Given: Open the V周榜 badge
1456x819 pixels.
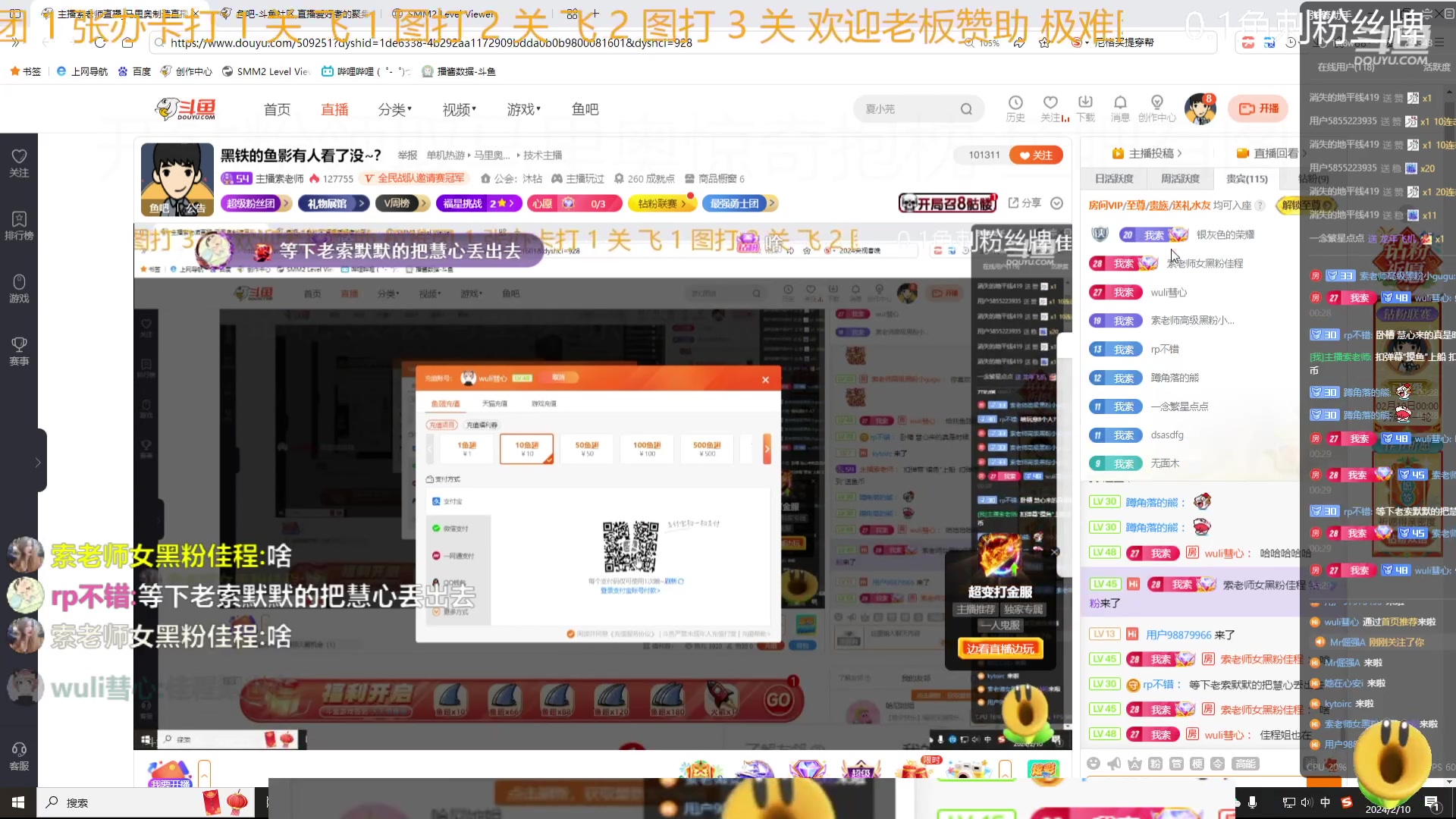Looking at the screenshot, I should click(402, 203).
